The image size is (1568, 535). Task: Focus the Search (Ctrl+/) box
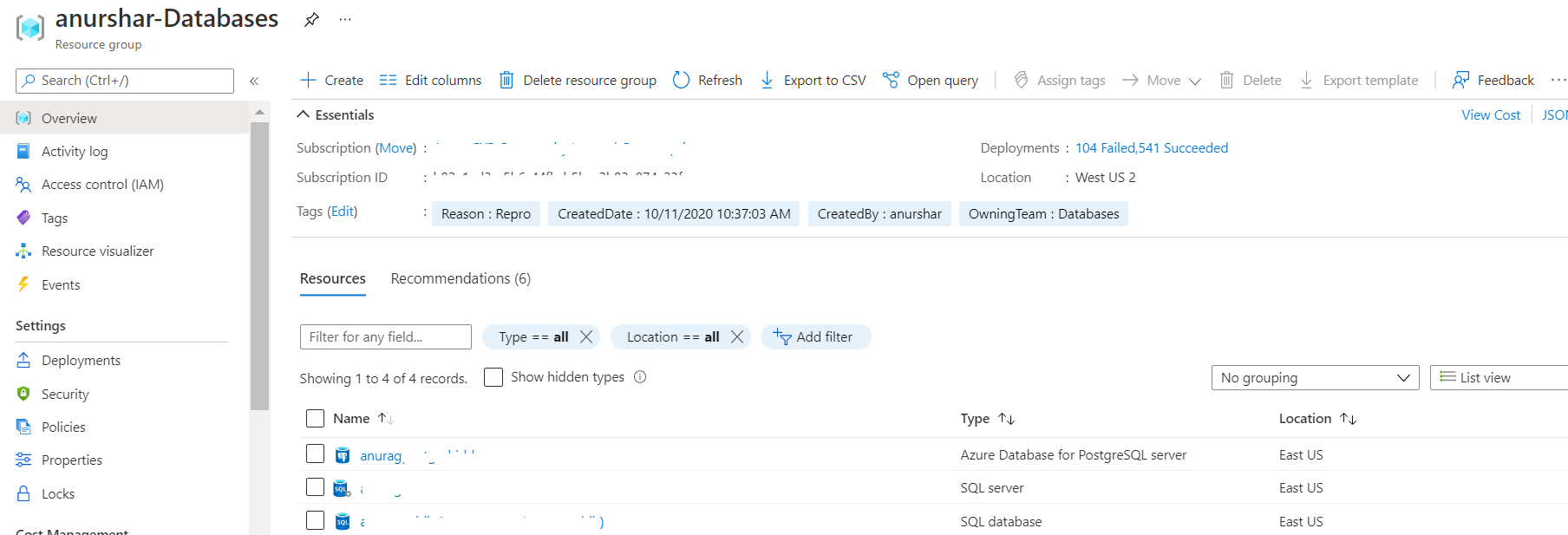point(125,81)
